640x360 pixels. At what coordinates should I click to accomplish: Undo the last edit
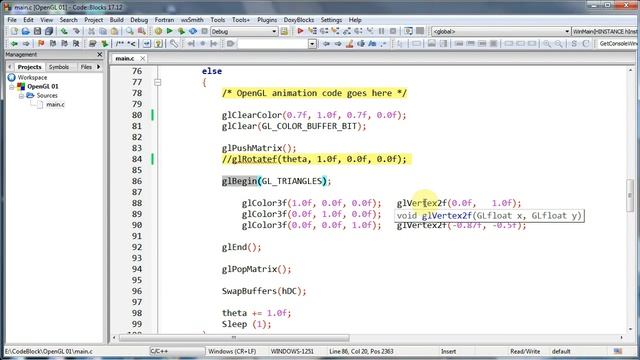pos(64,31)
